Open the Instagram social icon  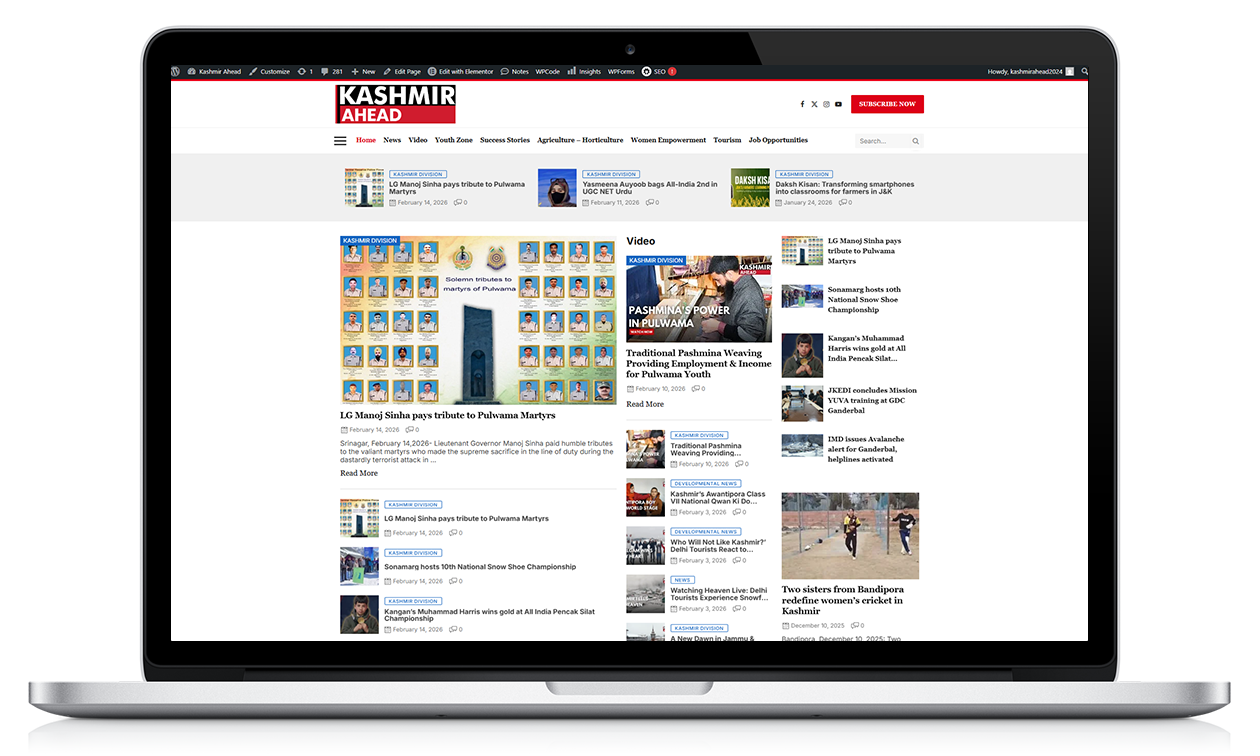[826, 104]
